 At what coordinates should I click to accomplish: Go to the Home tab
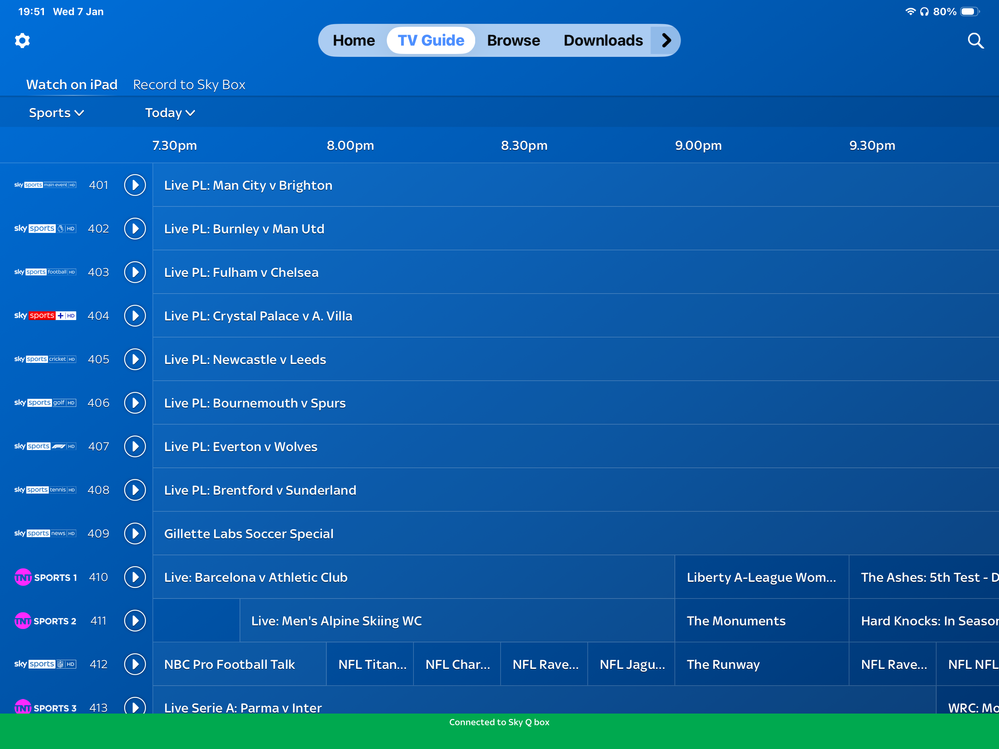click(354, 41)
